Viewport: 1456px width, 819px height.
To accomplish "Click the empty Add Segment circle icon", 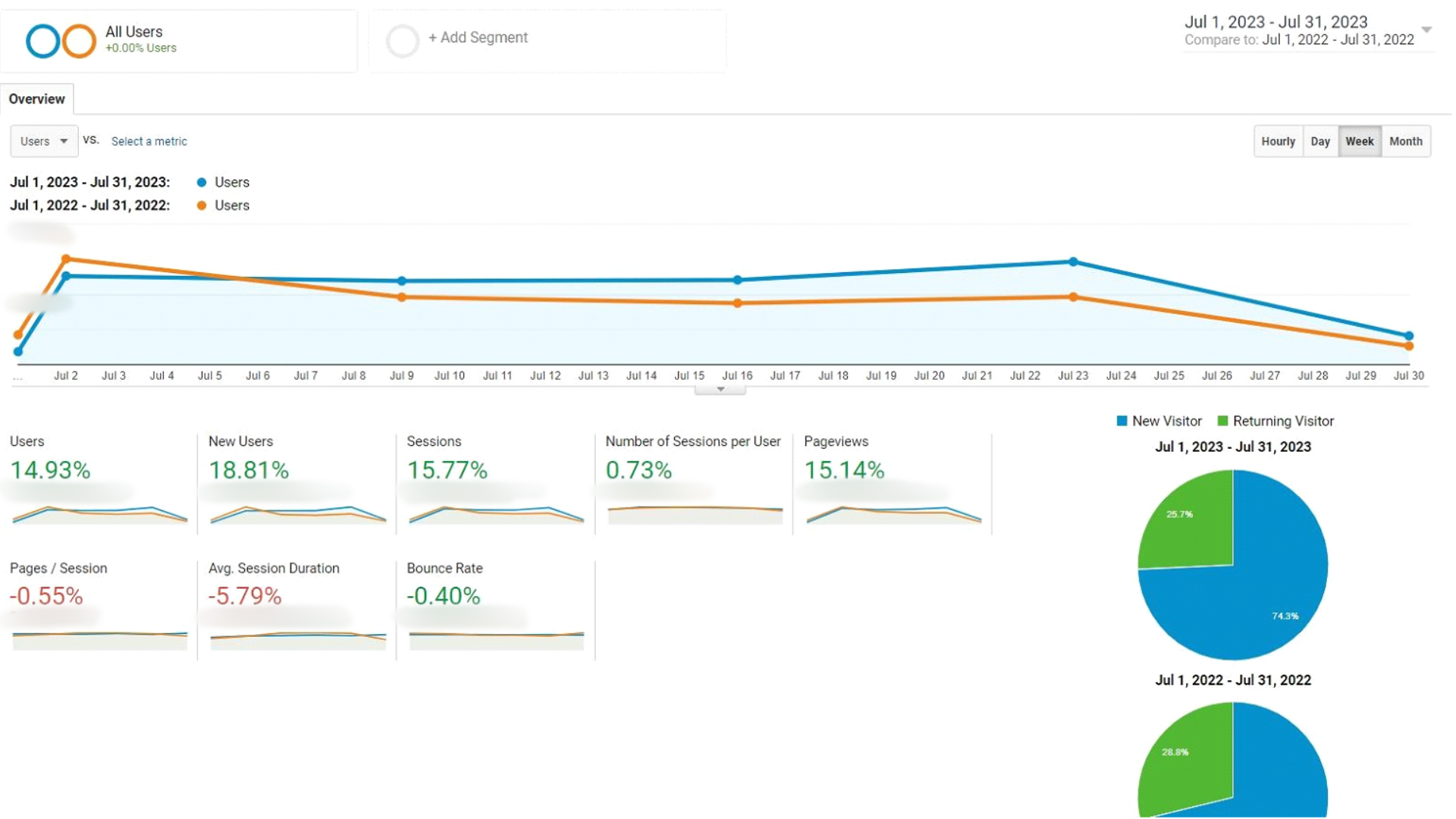I will pyautogui.click(x=403, y=40).
